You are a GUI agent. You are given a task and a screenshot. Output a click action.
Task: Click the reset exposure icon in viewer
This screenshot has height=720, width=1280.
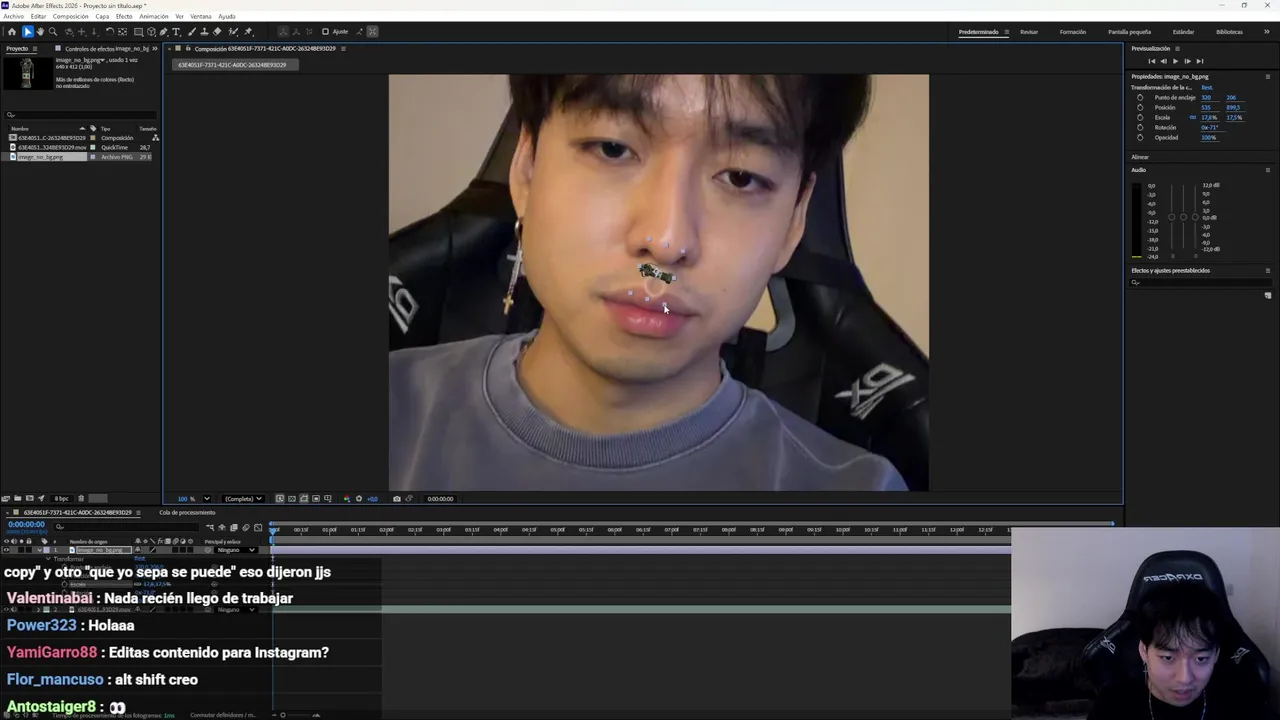[x=359, y=499]
